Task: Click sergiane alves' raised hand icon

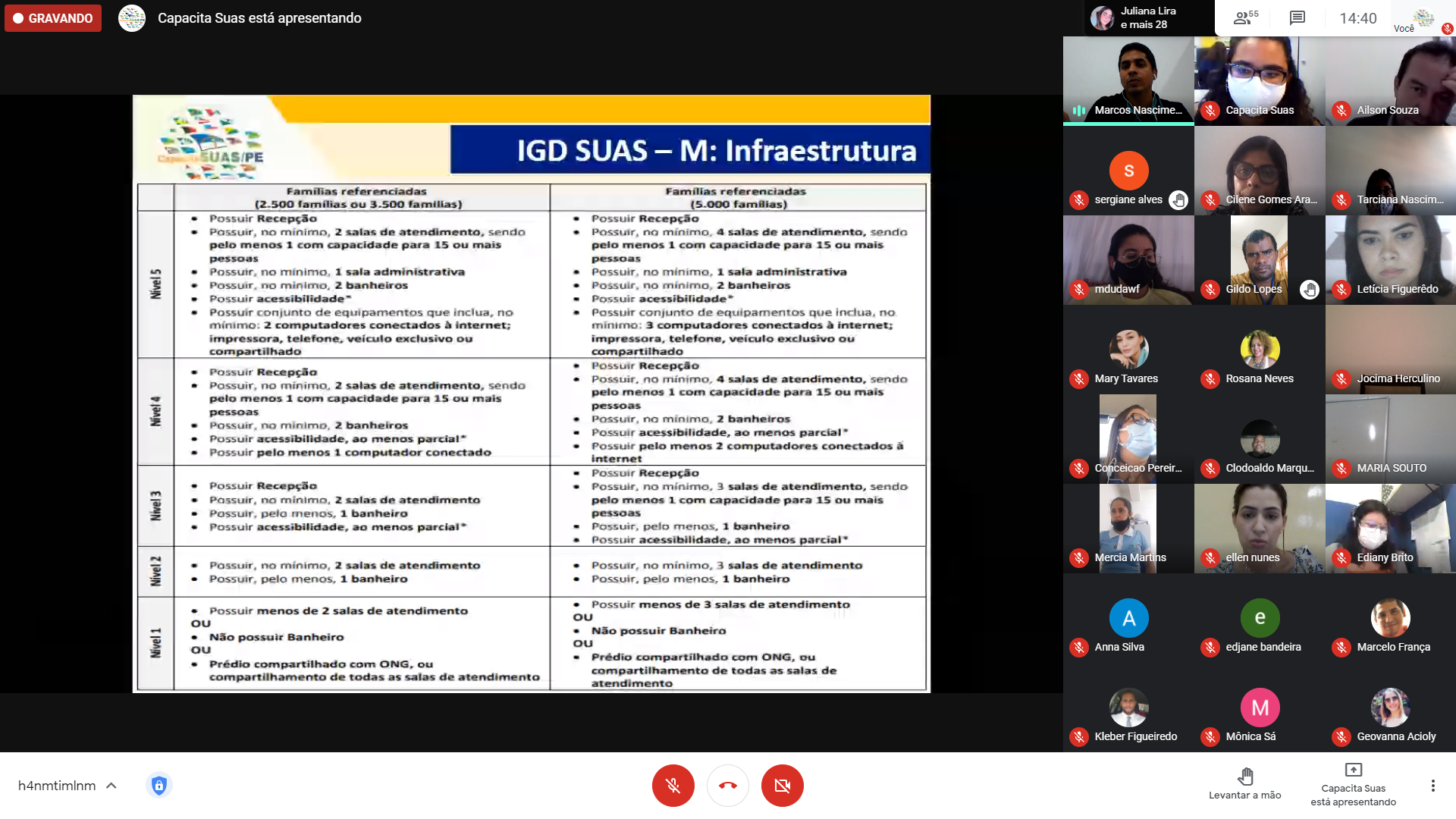Action: [1178, 200]
